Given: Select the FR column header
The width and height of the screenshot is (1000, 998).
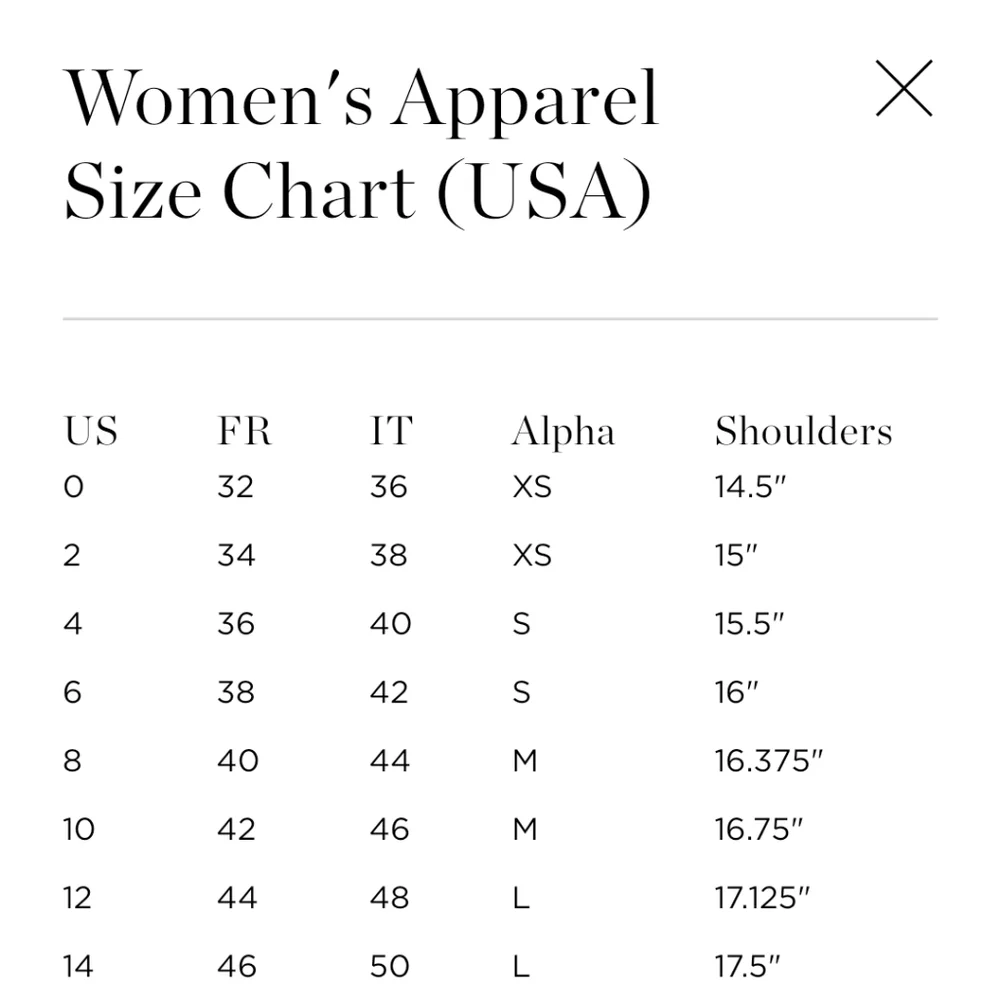Looking at the screenshot, I should [x=244, y=431].
